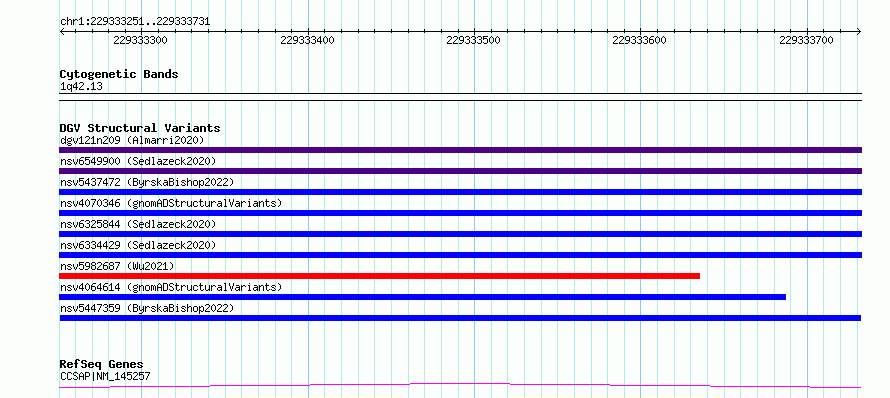Image resolution: width=890 pixels, height=398 pixels.
Task: Click the nsv6334429 (Sedlazeck2020) label
Action: 138,245
